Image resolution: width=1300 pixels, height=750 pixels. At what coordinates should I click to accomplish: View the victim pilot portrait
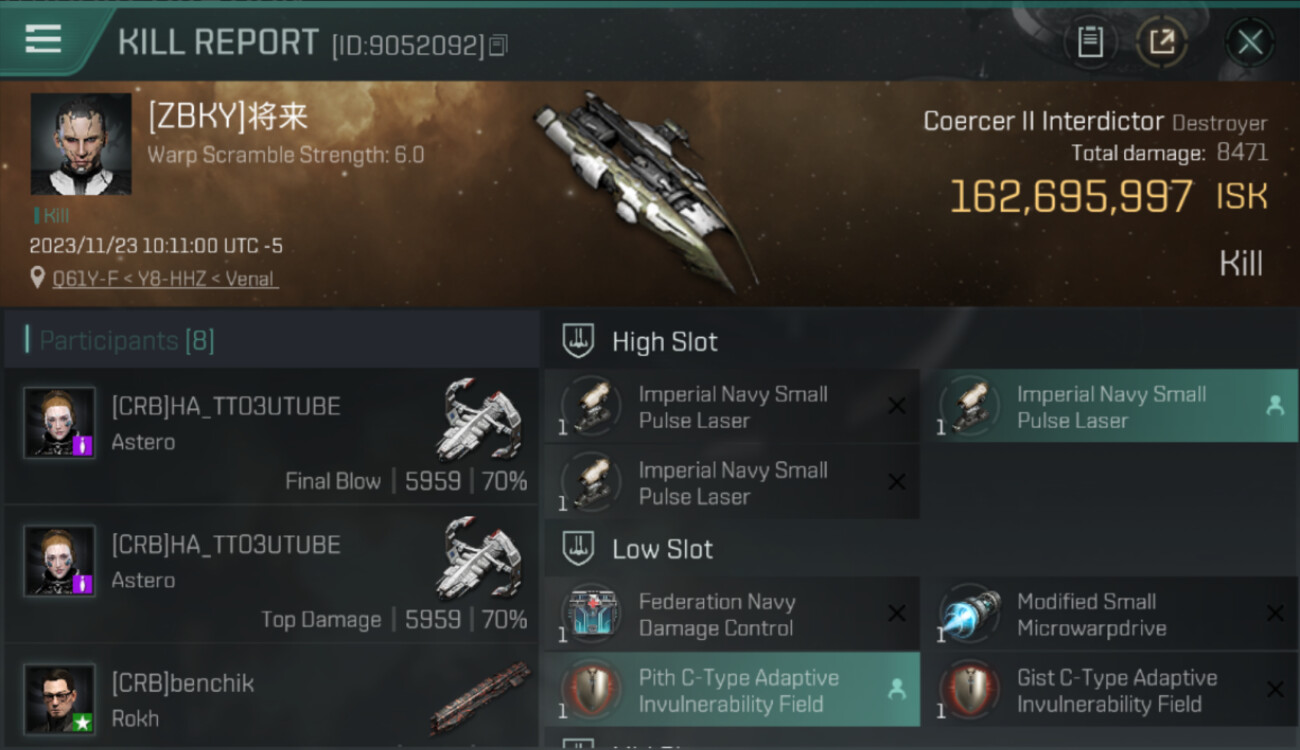coord(81,145)
